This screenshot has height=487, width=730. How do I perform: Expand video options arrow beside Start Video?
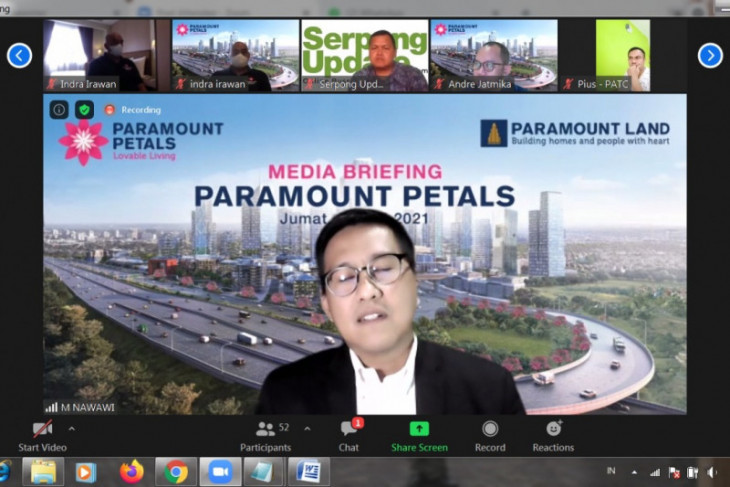(72, 428)
